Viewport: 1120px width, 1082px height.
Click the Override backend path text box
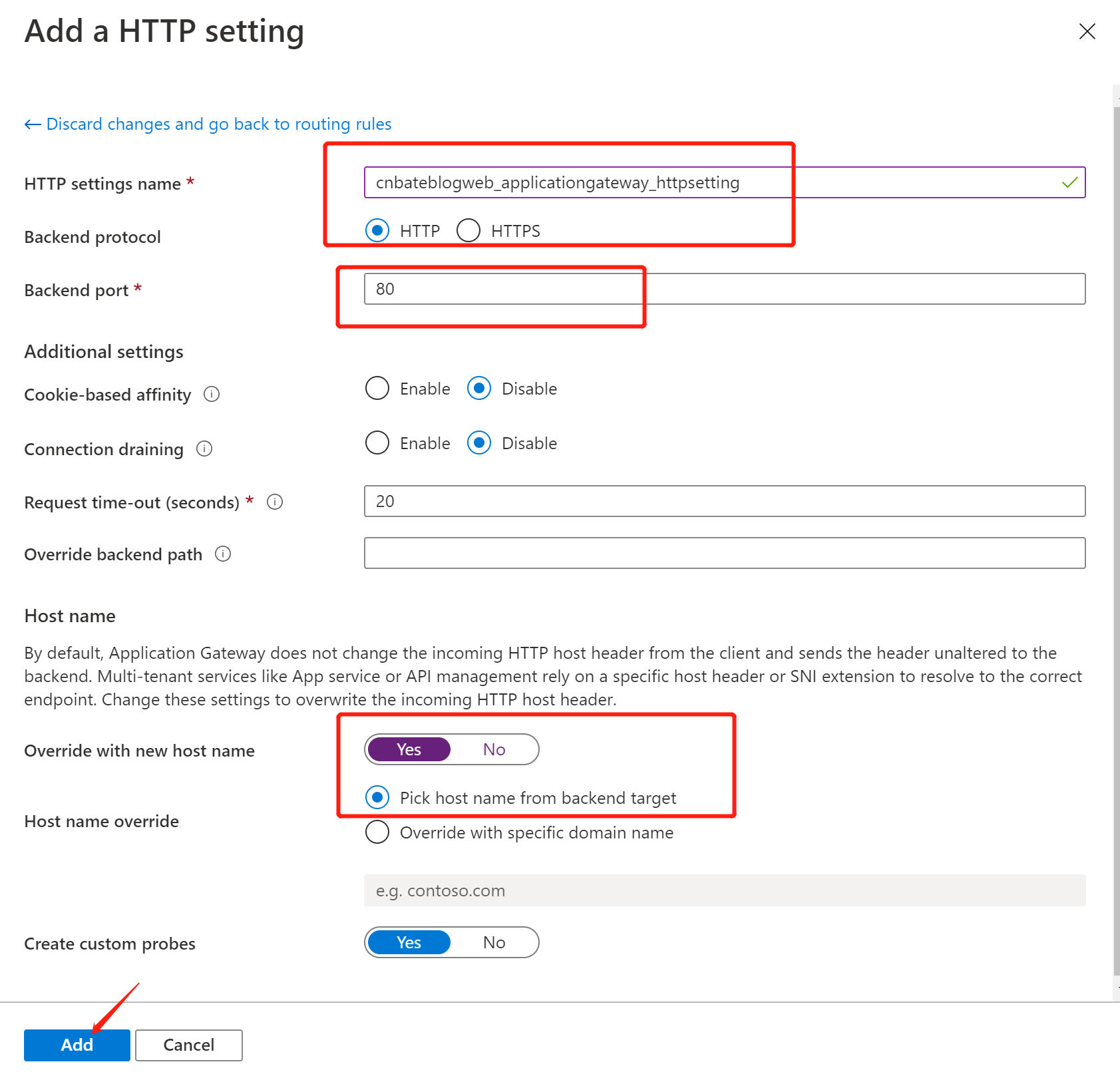(x=725, y=553)
